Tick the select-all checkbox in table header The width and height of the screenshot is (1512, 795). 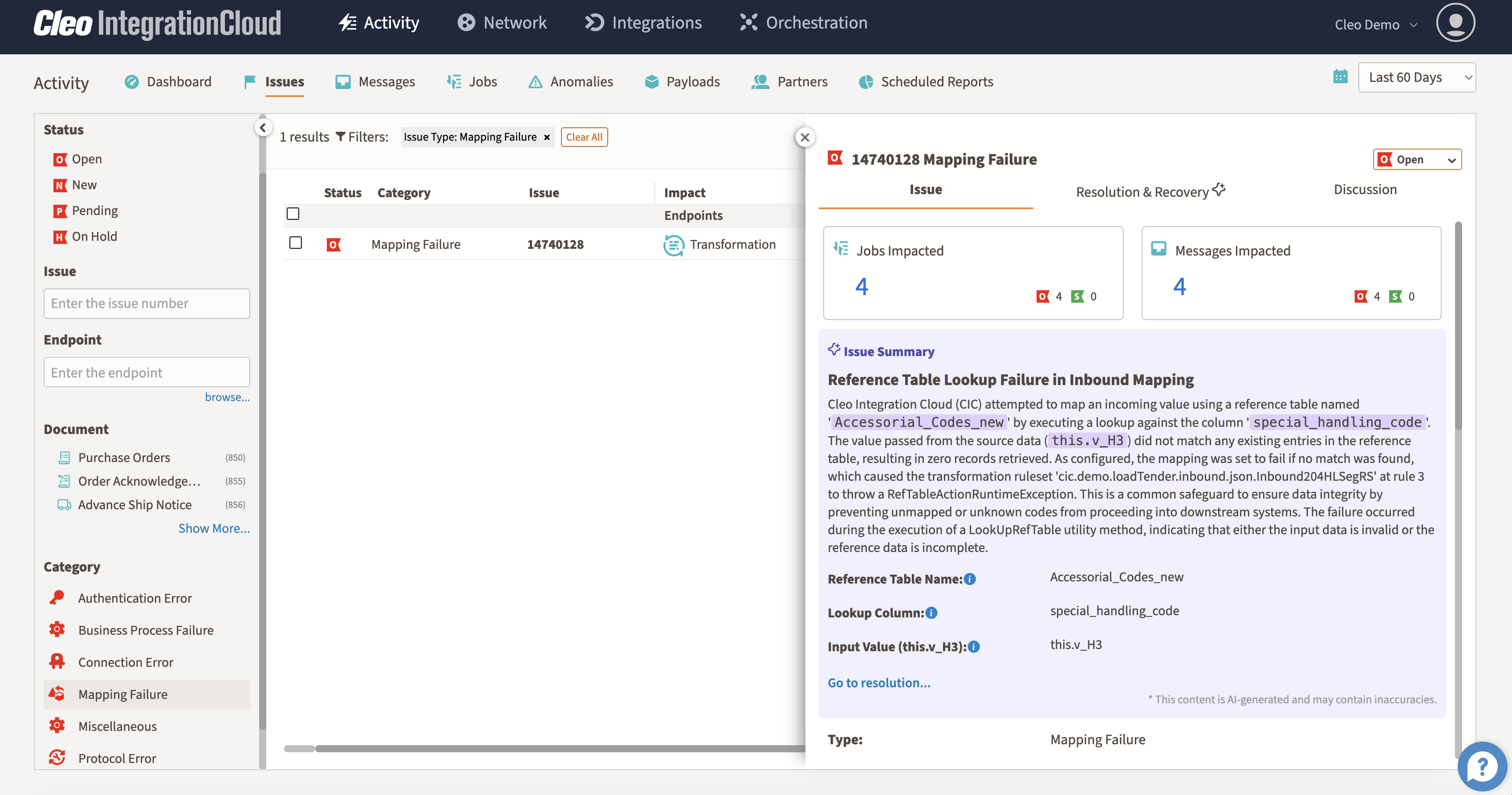(293, 214)
